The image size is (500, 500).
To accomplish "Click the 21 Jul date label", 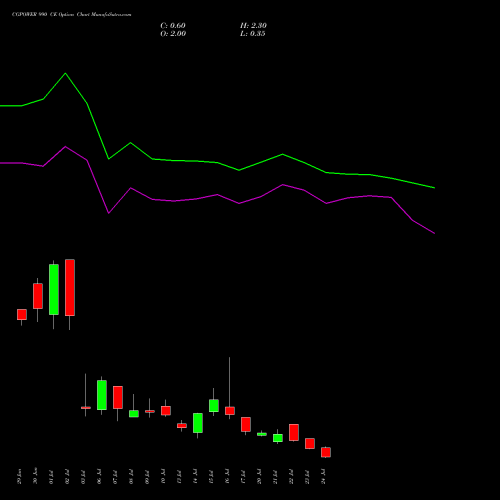I will click(x=275, y=476).
